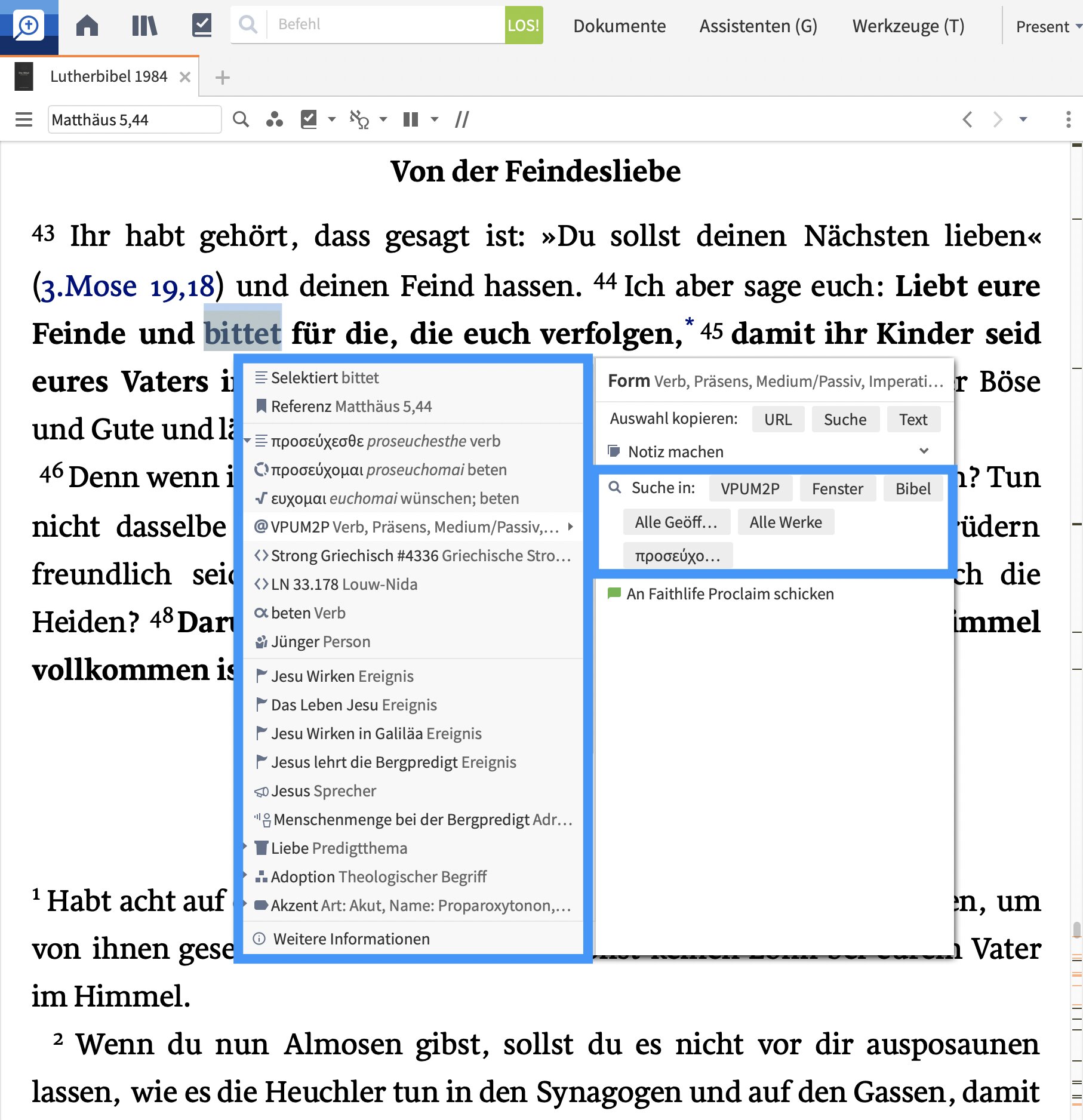1083x1120 pixels.
Task: Open the Werkzeuge (T) menu
Action: point(908,26)
